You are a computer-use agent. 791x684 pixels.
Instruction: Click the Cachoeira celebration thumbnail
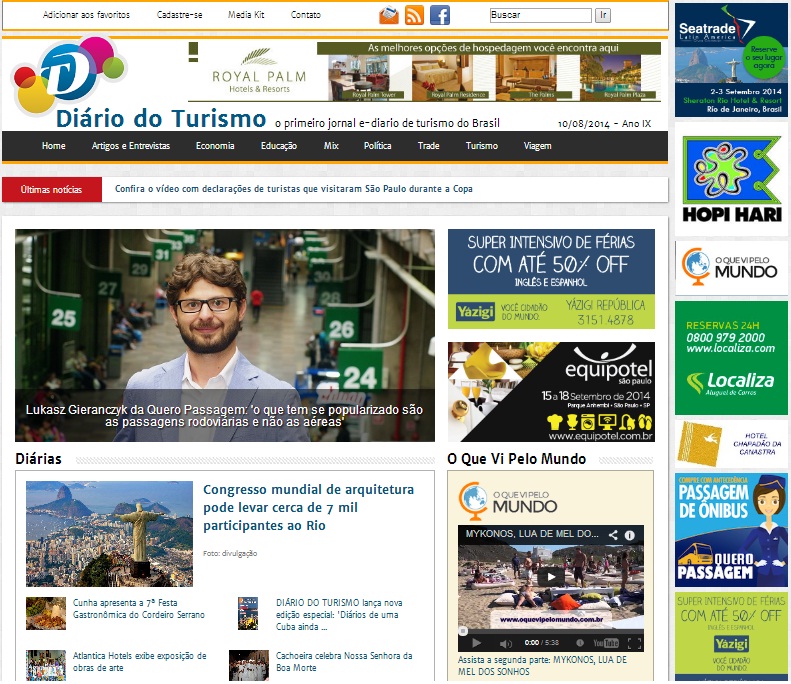(249, 665)
